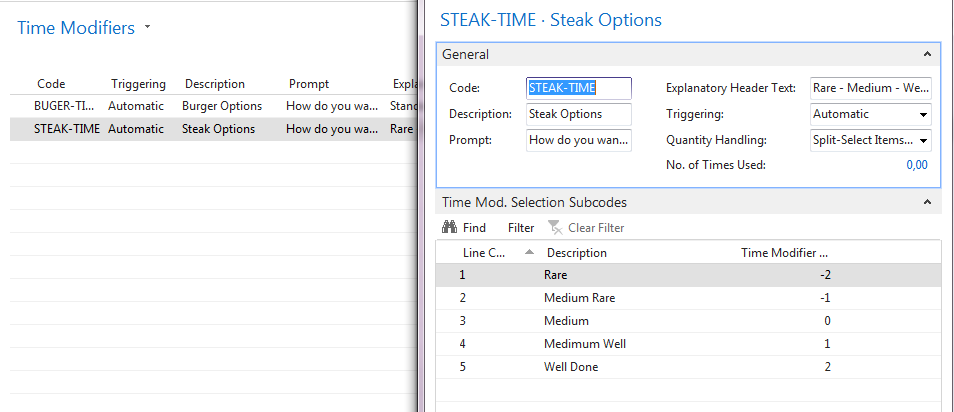This screenshot has width=954, height=412.
Task: Select the STEAK-TIME row in the list
Action: (x=67, y=129)
